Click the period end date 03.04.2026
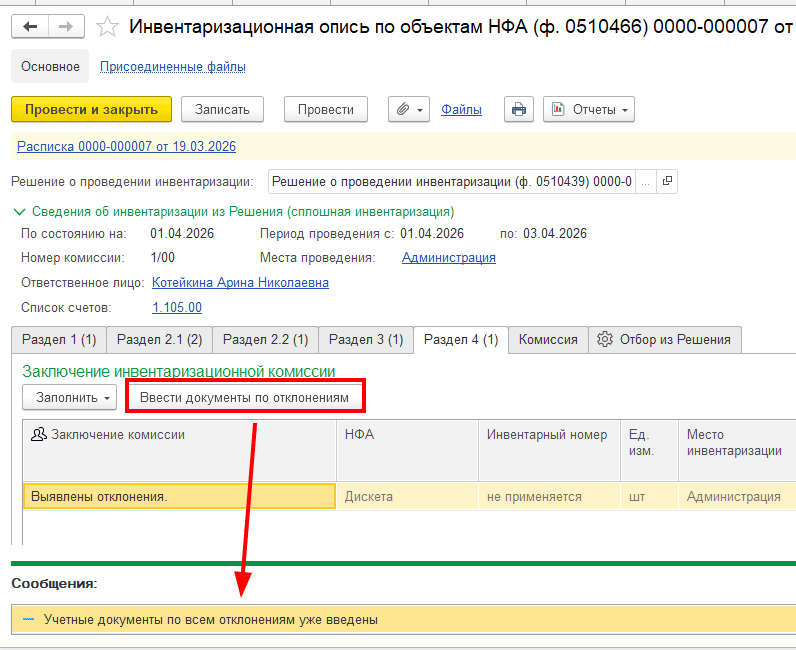Screen dimensions: 796x650 pyautogui.click(x=555, y=234)
